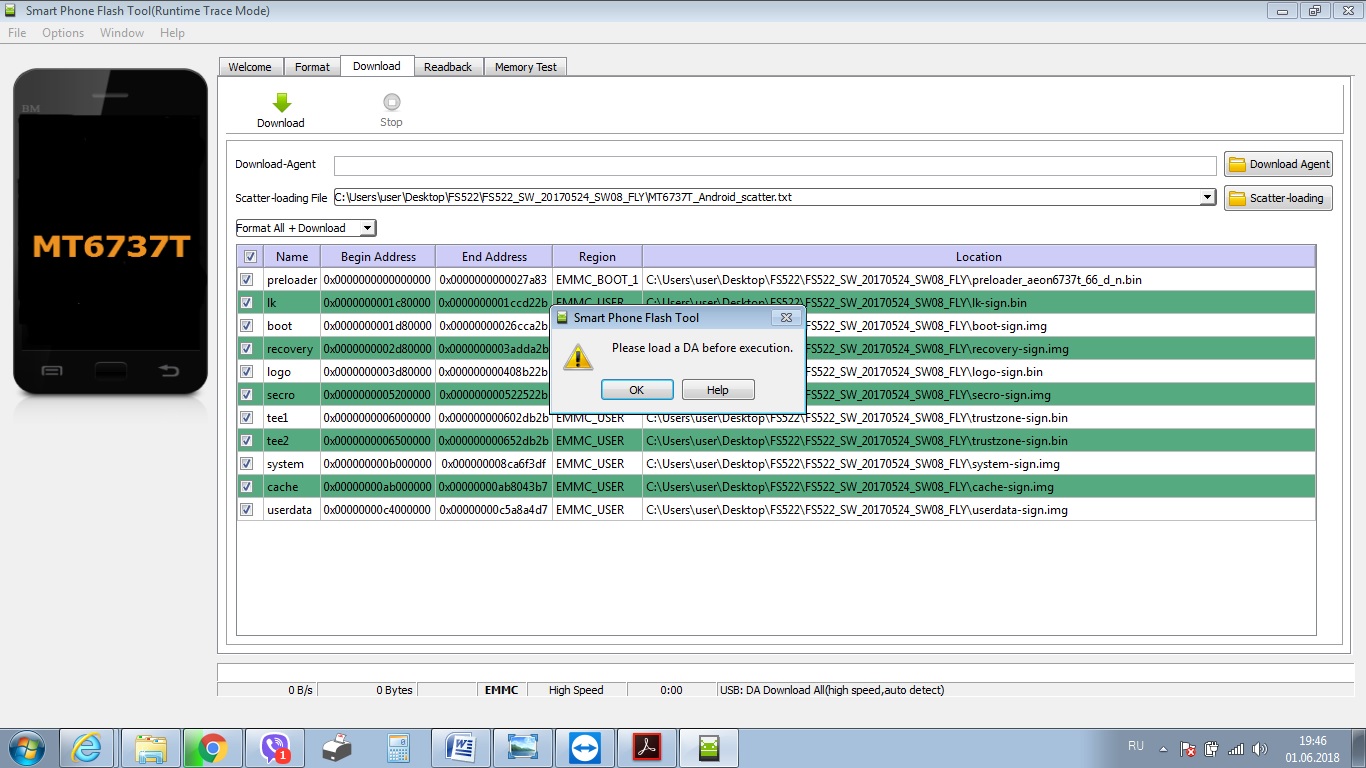Click the green Download arrow icon
Image resolution: width=1366 pixels, height=768 pixels.
281,103
